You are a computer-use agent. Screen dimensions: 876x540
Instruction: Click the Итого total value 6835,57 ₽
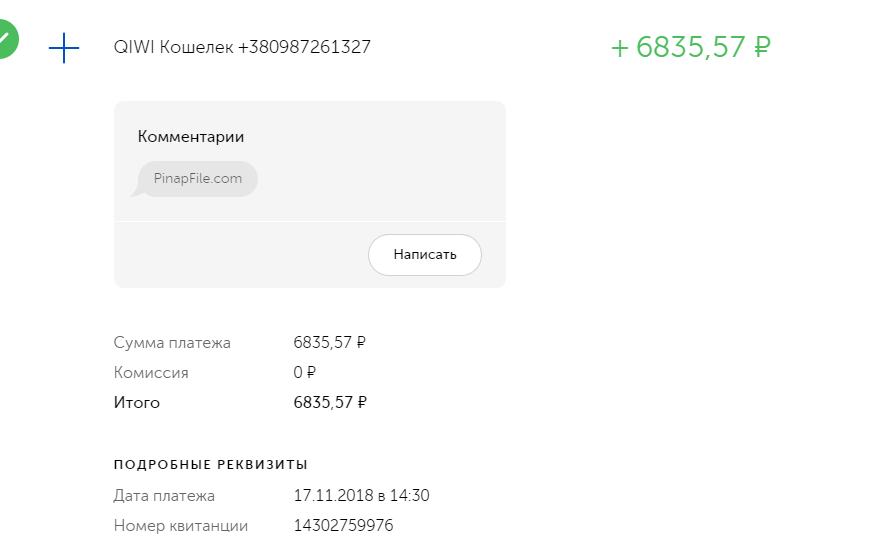[329, 403]
